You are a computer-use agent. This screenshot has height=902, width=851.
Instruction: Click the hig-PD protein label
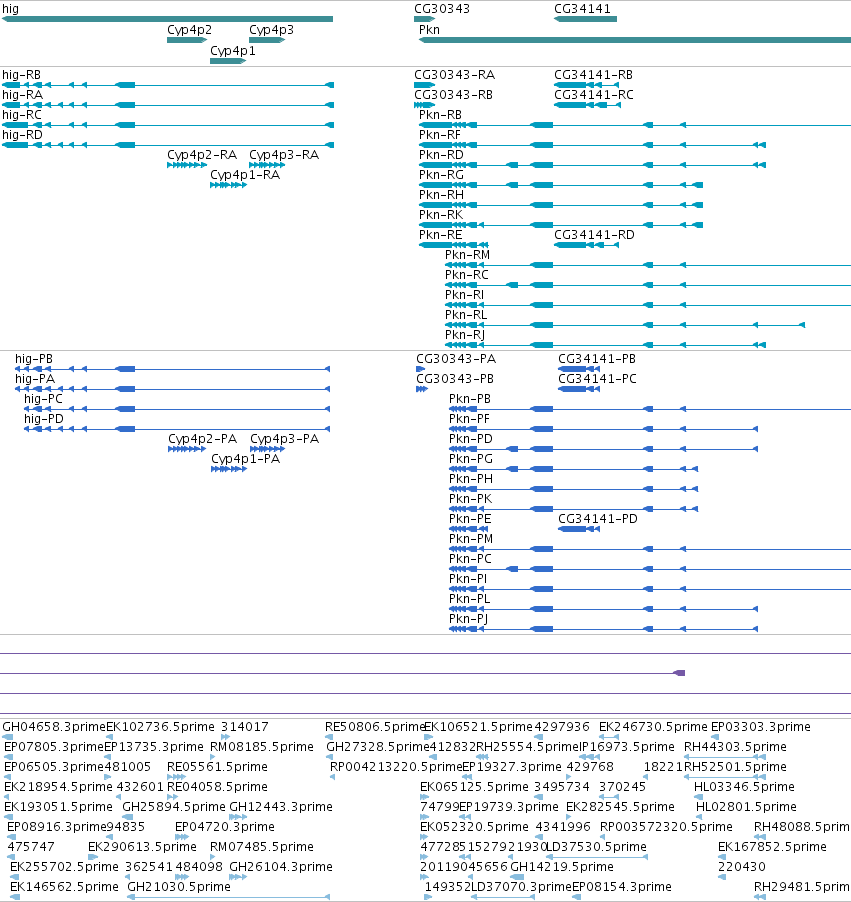(x=44, y=419)
